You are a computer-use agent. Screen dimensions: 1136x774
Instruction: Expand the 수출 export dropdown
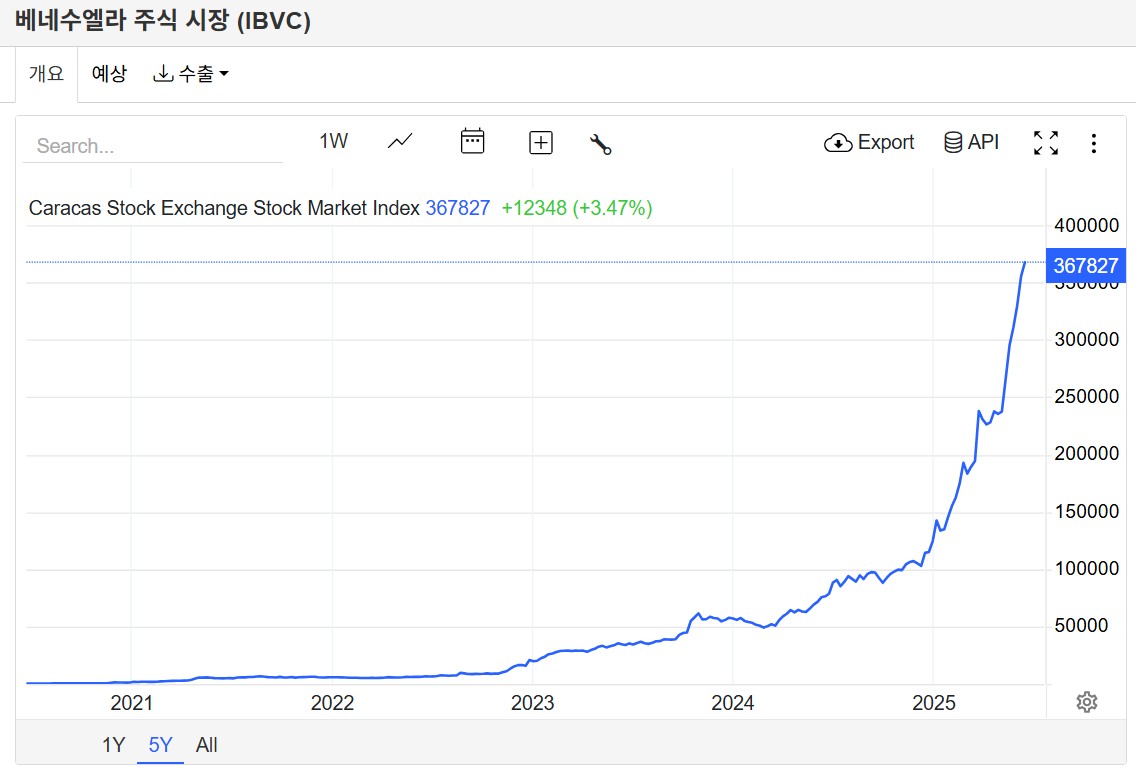190,74
